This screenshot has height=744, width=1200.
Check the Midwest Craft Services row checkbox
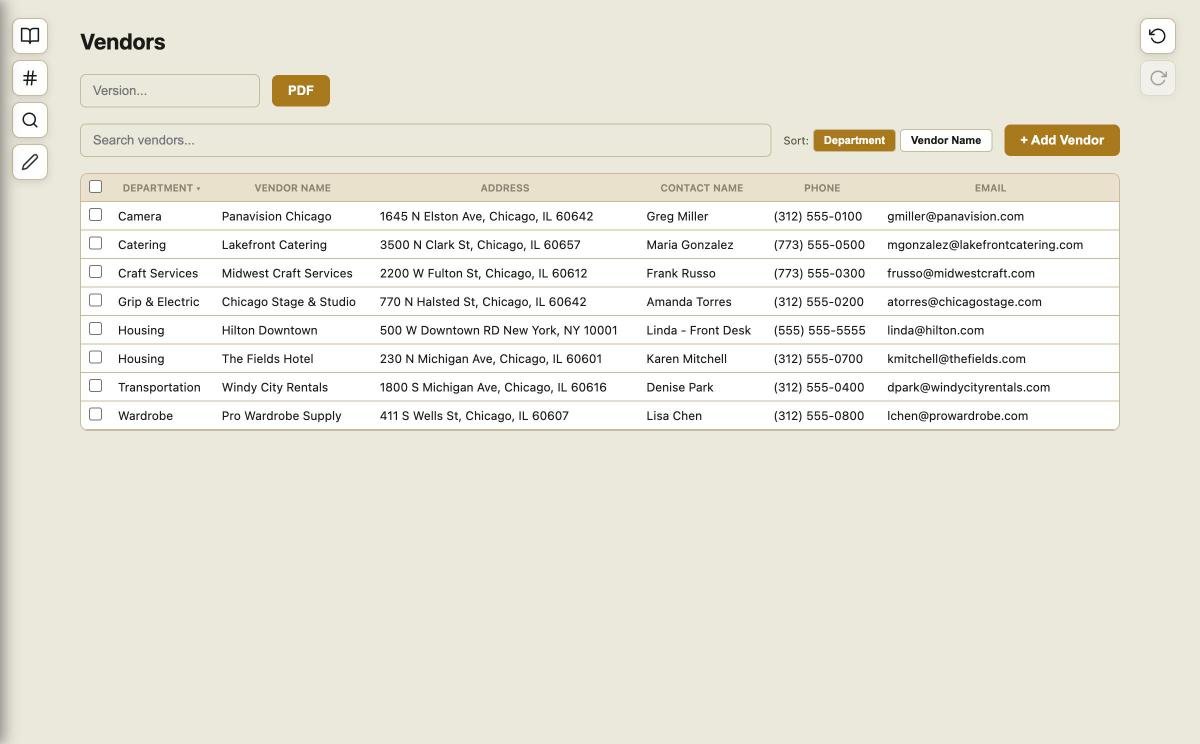96,272
